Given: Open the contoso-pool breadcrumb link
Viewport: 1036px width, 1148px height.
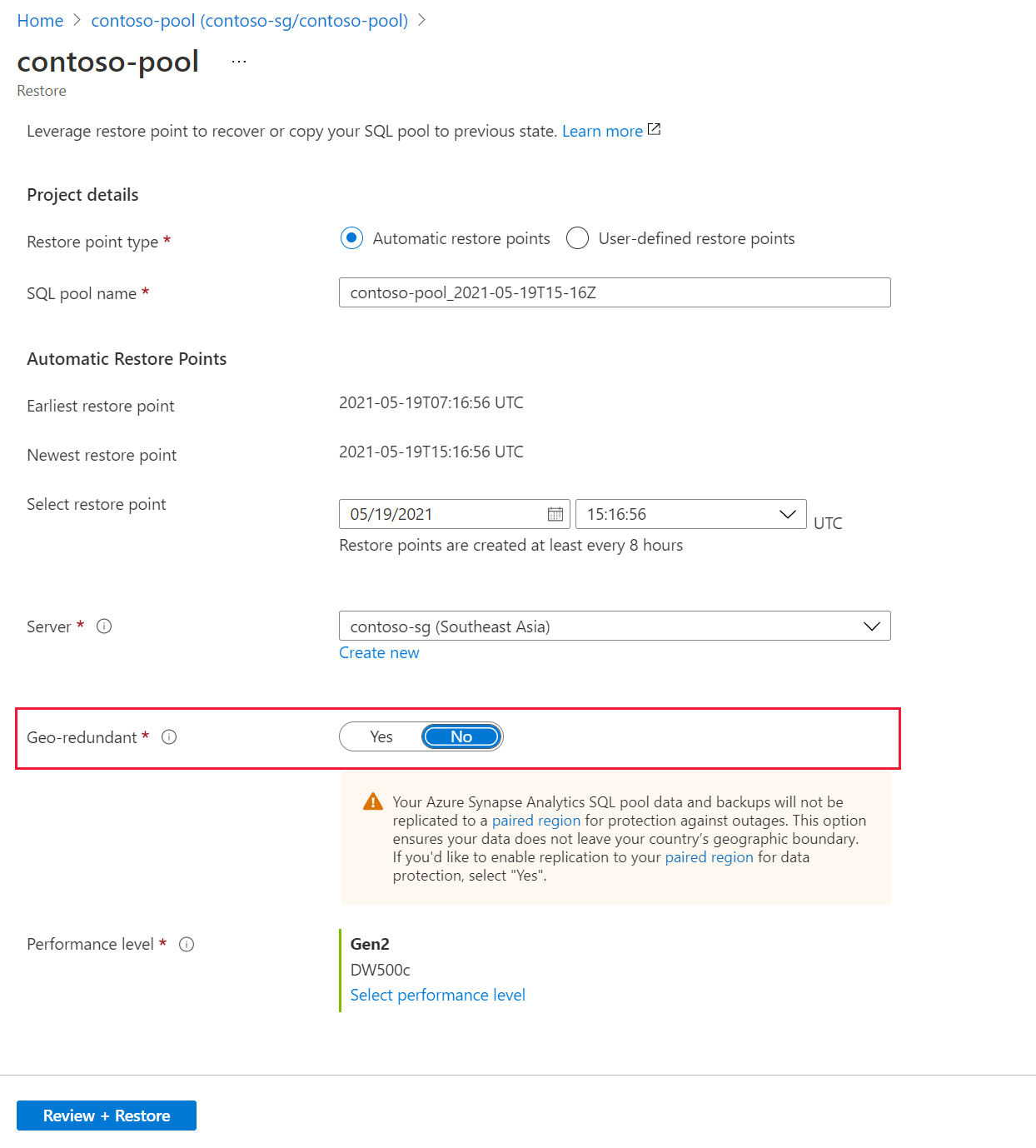Looking at the screenshot, I should [250, 20].
